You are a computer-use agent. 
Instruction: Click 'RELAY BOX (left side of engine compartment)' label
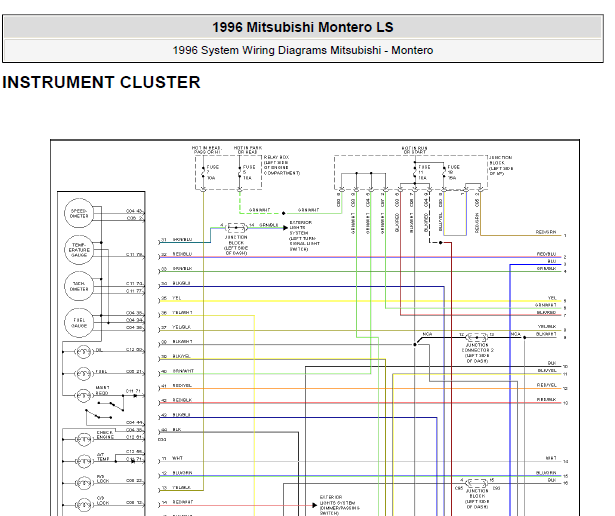tap(282, 165)
